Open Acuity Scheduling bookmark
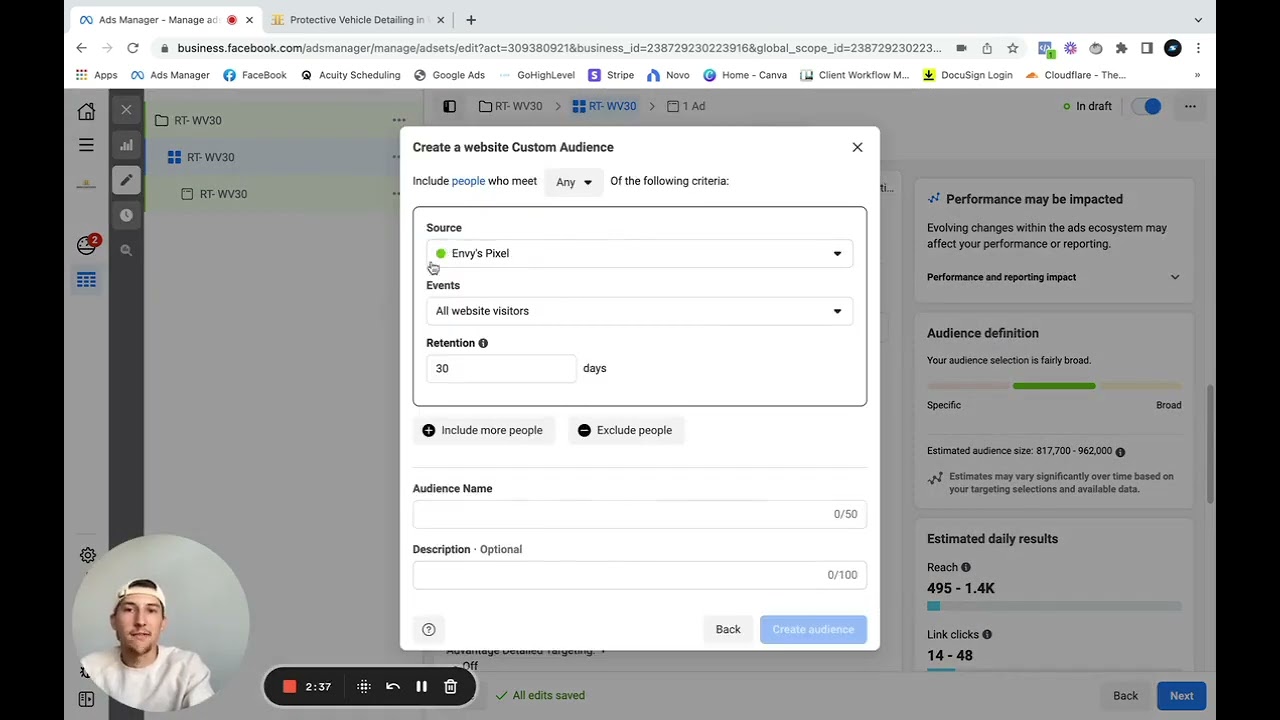This screenshot has height=720, width=1280. 350,75
